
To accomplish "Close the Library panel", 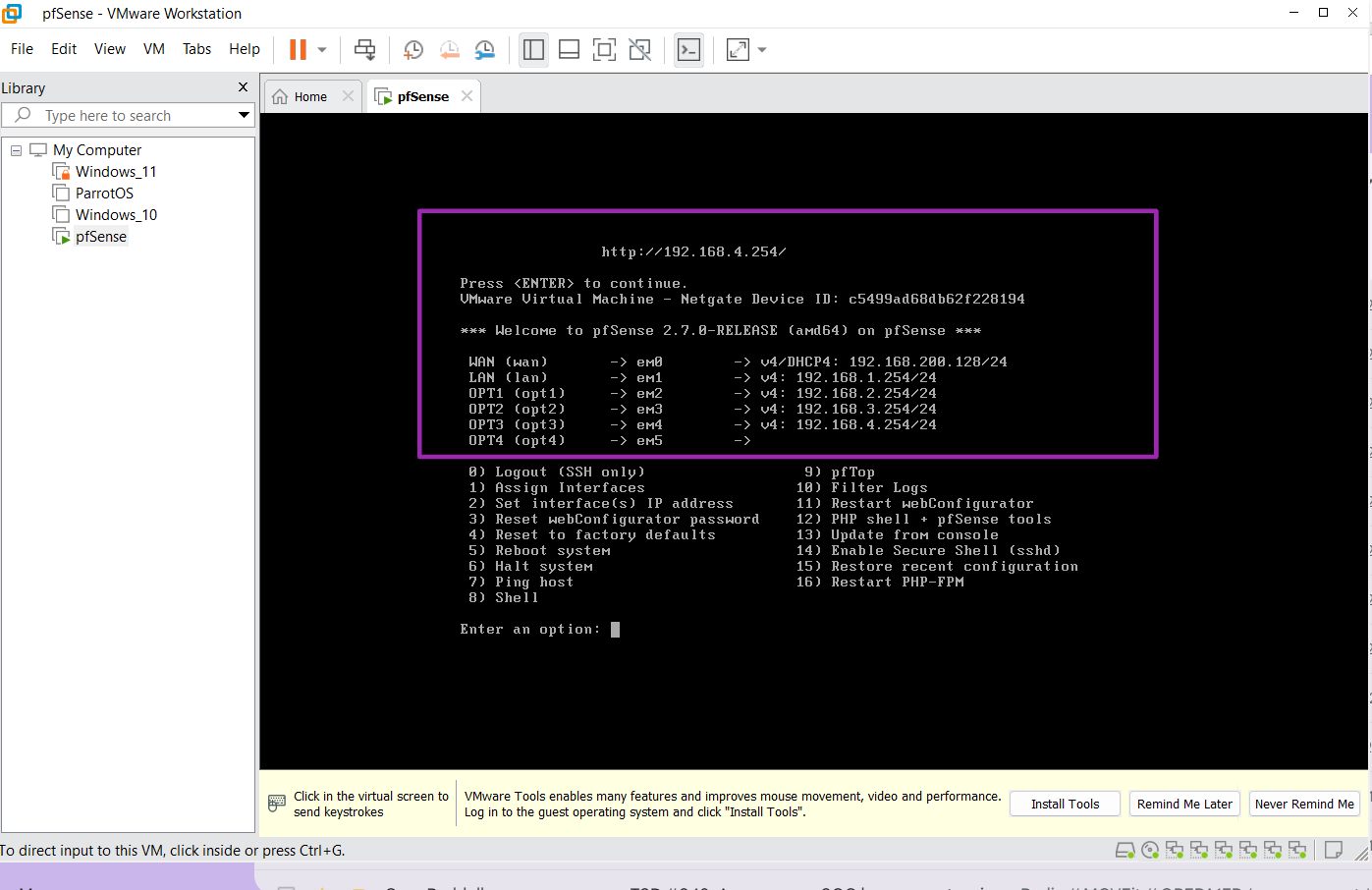I will (244, 87).
